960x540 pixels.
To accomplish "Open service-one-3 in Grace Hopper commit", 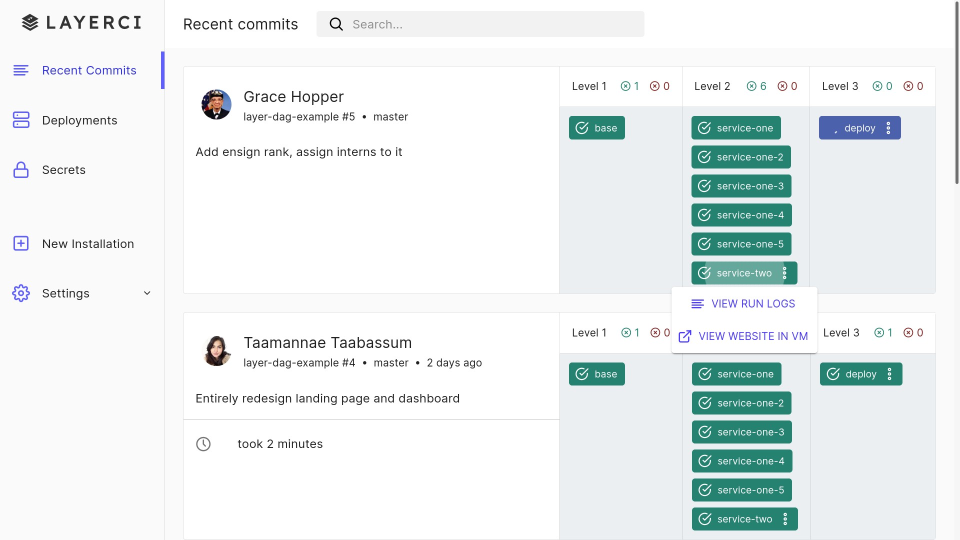I will tap(741, 186).
